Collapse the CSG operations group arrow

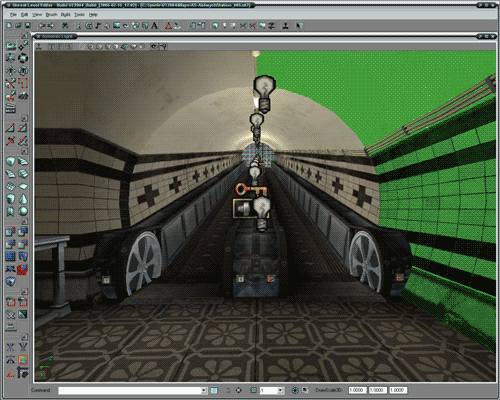click(24, 221)
